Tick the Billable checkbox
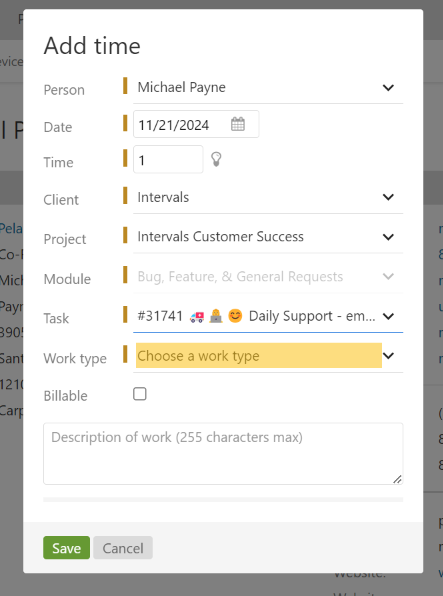 pyautogui.click(x=140, y=394)
